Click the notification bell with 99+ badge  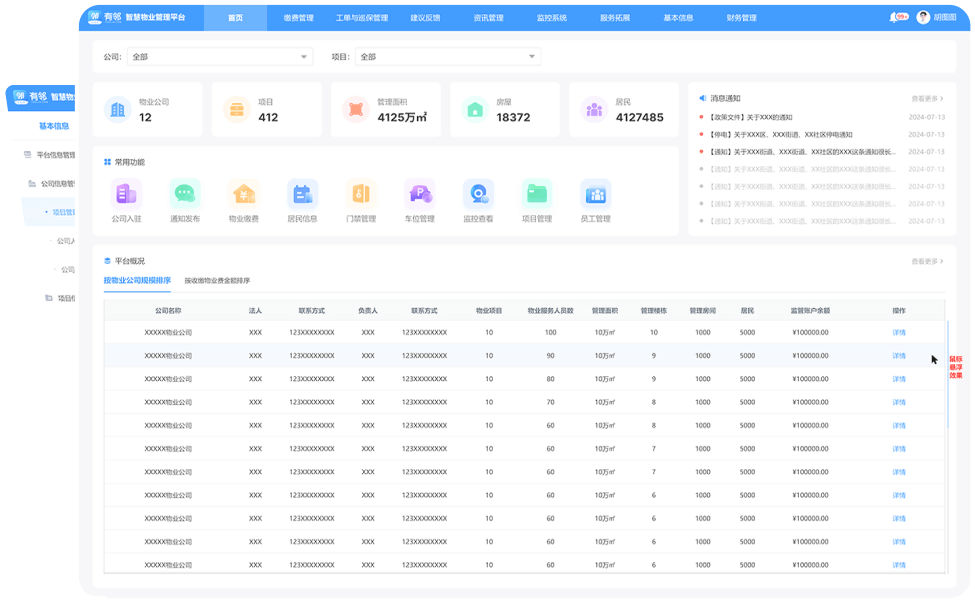[895, 17]
